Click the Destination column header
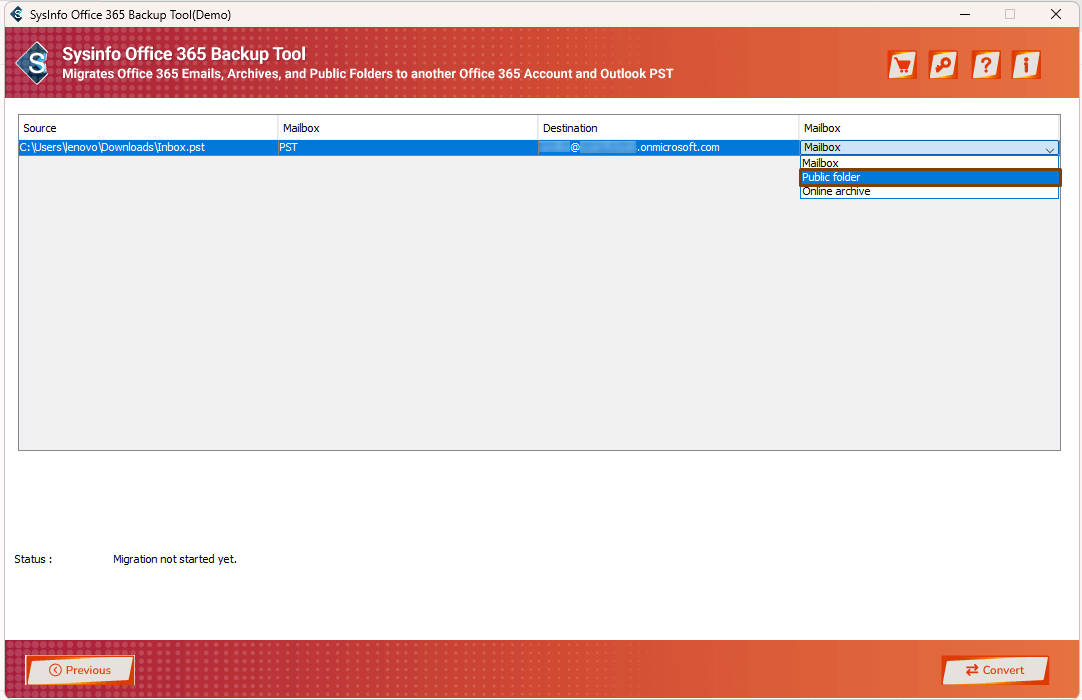The height and width of the screenshot is (700, 1082). (668, 128)
